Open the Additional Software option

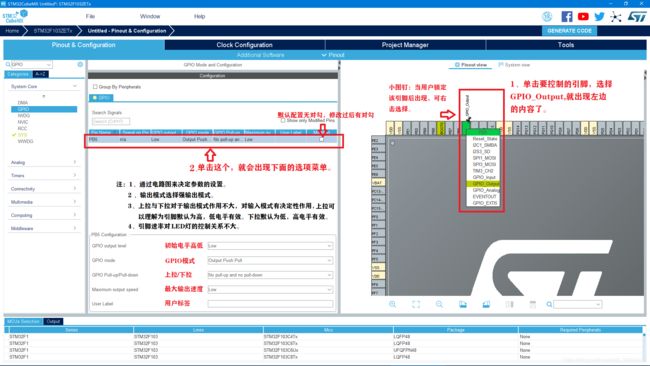pos(260,55)
